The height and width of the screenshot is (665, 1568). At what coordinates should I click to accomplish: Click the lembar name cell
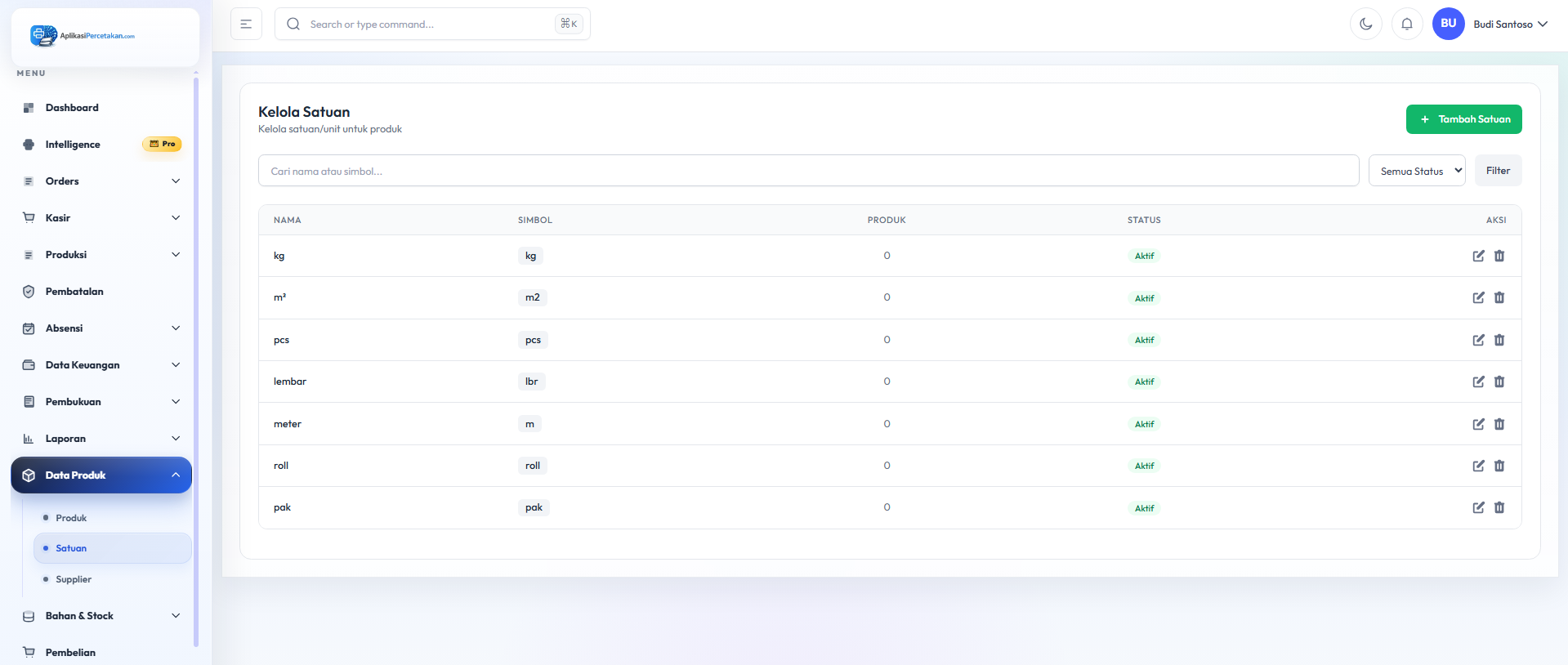pyautogui.click(x=290, y=382)
